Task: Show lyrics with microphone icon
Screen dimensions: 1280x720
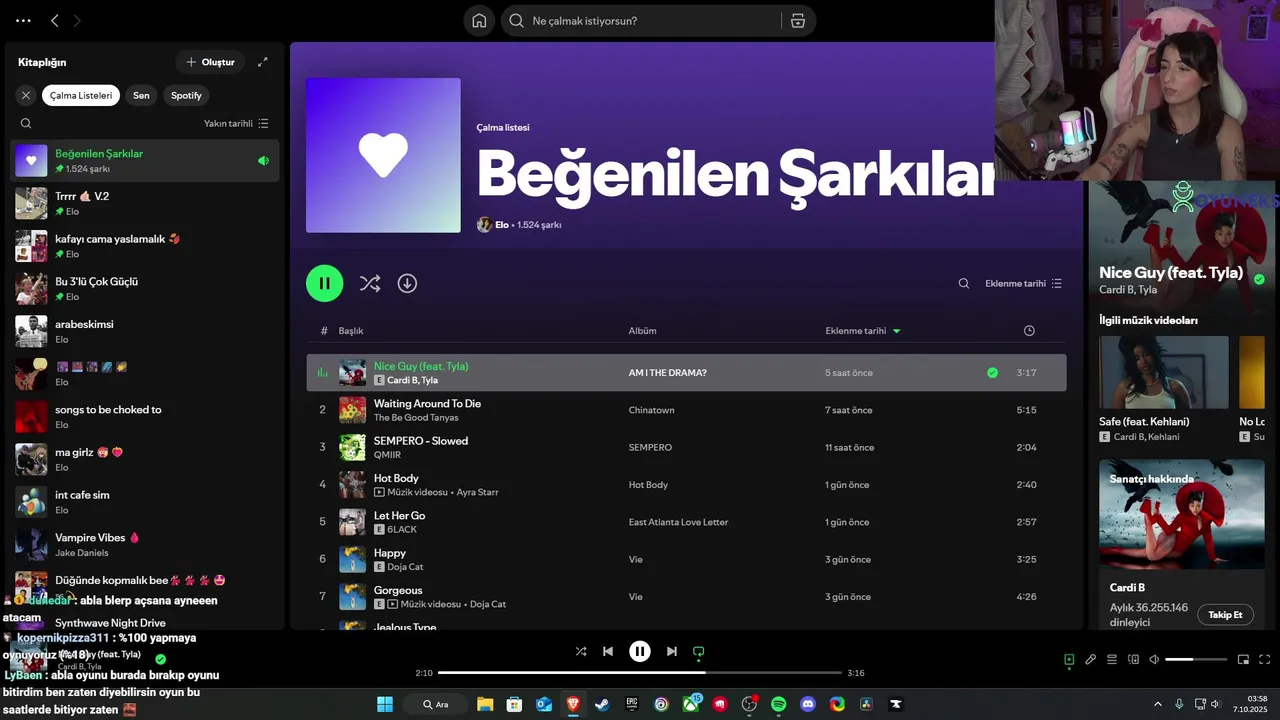Action: [x=1091, y=660]
